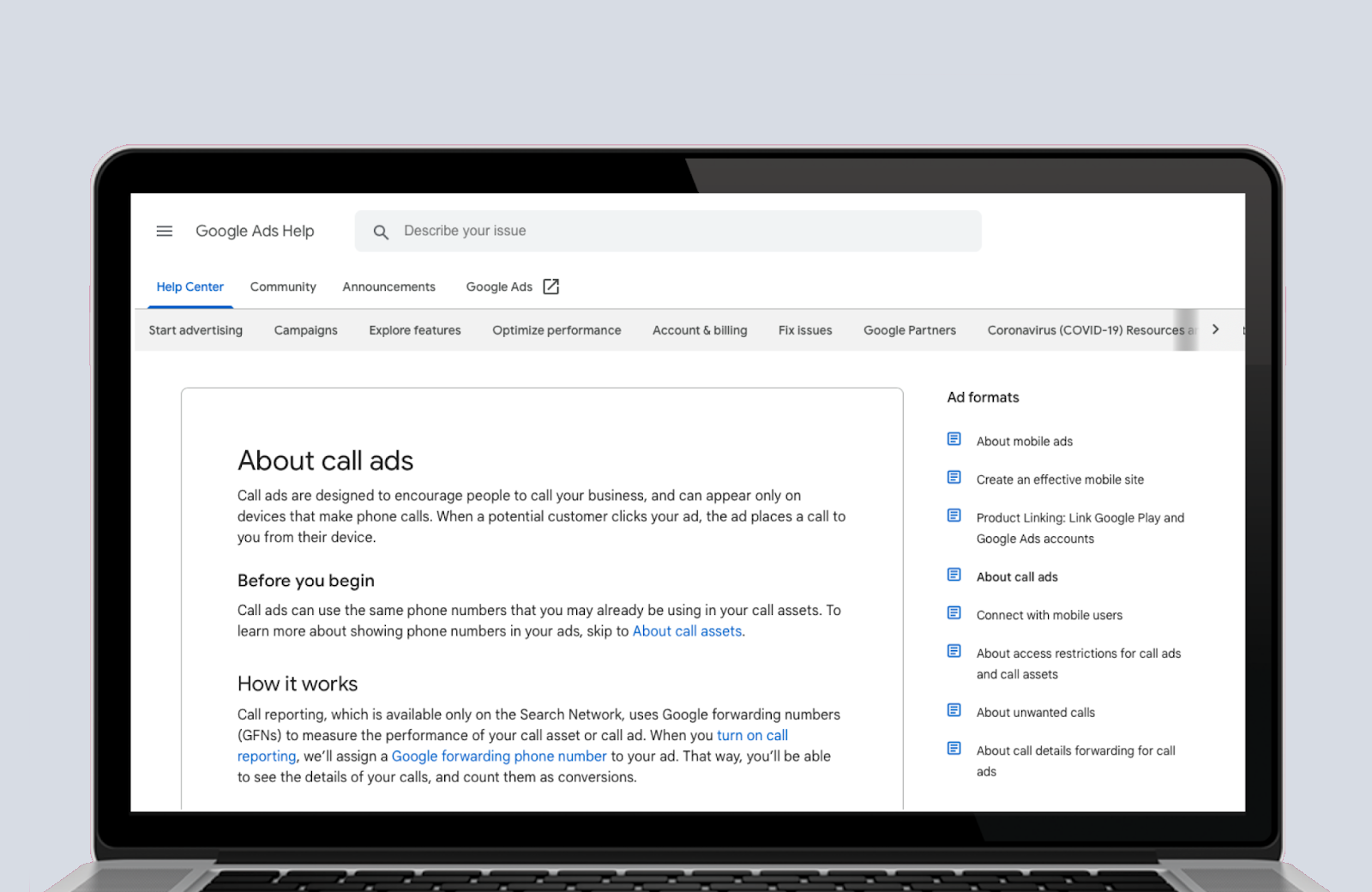This screenshot has width=1372, height=892.
Task: Click the Google Ads Help title
Action: 255,231
